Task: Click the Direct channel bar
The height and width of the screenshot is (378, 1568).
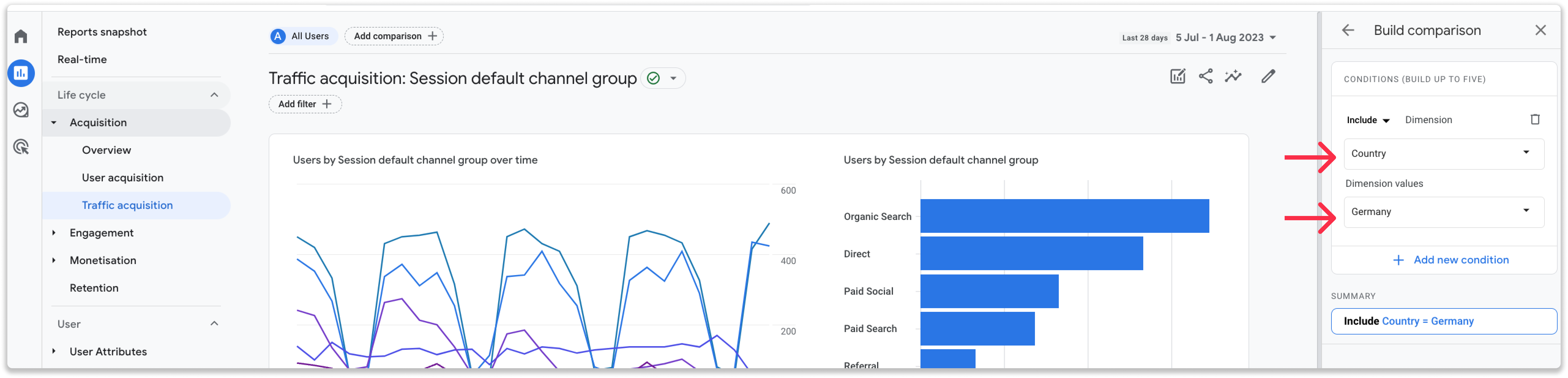Action: click(x=1031, y=253)
